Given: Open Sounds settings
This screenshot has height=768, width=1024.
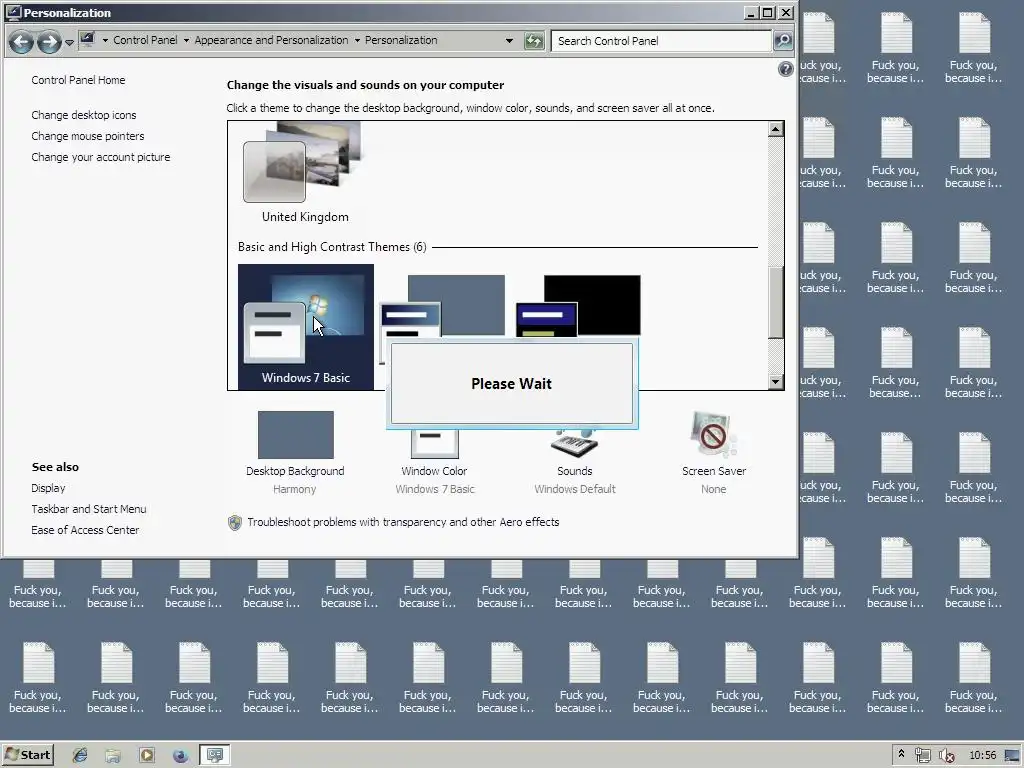Looking at the screenshot, I should tap(575, 461).
